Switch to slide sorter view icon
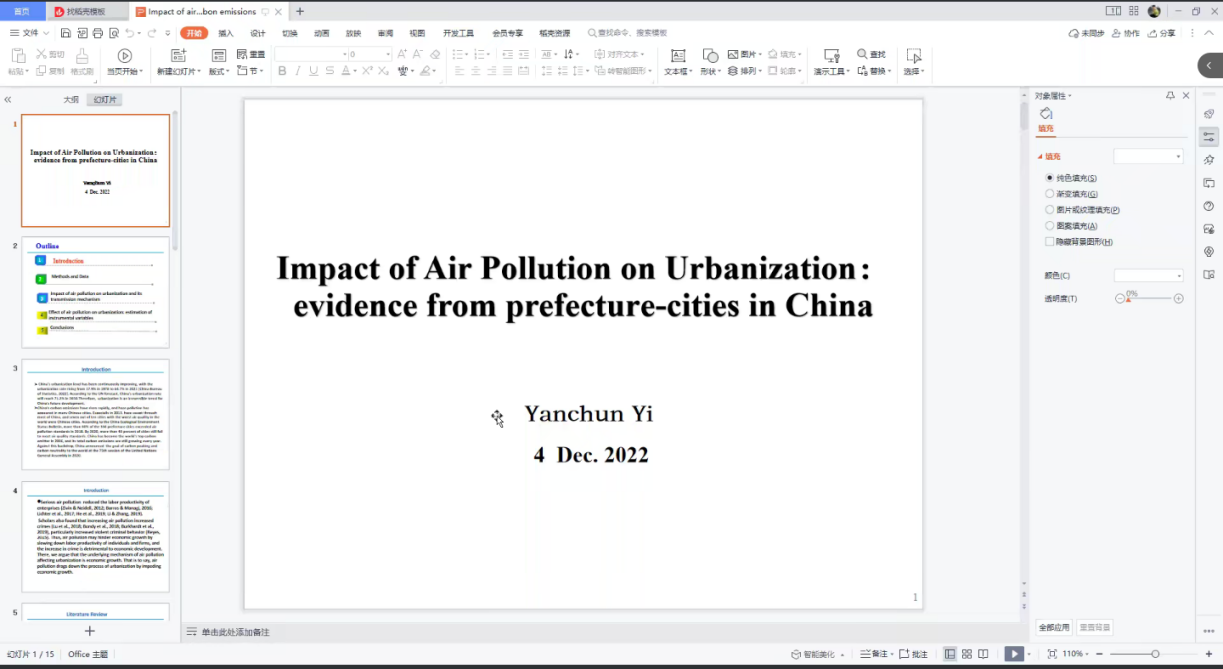The height and width of the screenshot is (669, 1223). (966, 654)
